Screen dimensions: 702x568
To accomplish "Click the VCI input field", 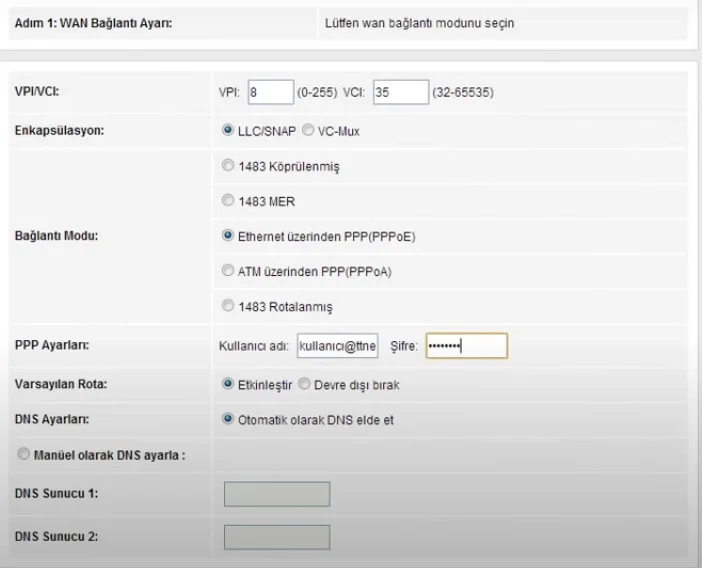I will pyautogui.click(x=399, y=93).
